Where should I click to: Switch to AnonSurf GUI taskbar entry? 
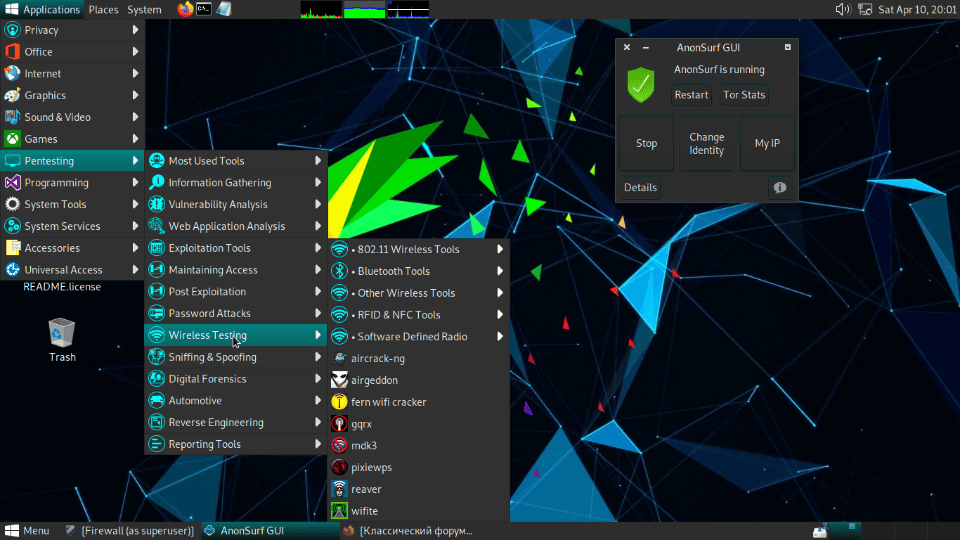(x=269, y=530)
